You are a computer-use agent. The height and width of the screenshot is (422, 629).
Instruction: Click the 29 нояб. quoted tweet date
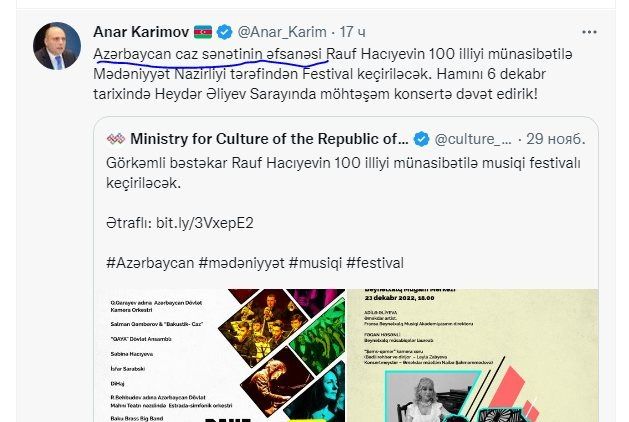tap(556, 139)
